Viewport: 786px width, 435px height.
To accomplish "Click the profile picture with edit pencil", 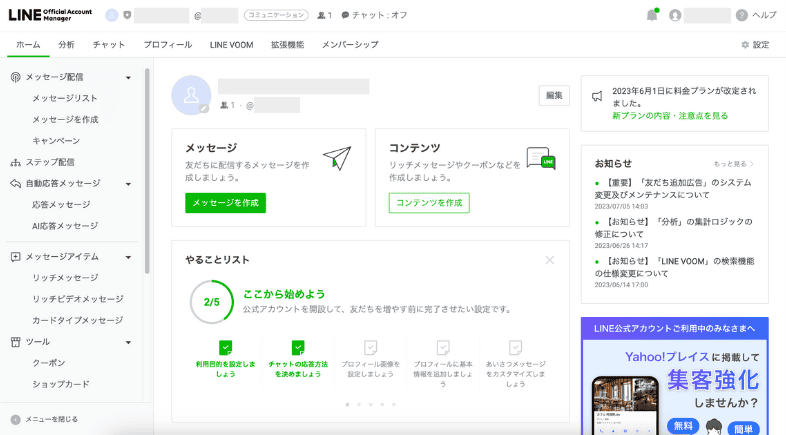I will point(191,95).
